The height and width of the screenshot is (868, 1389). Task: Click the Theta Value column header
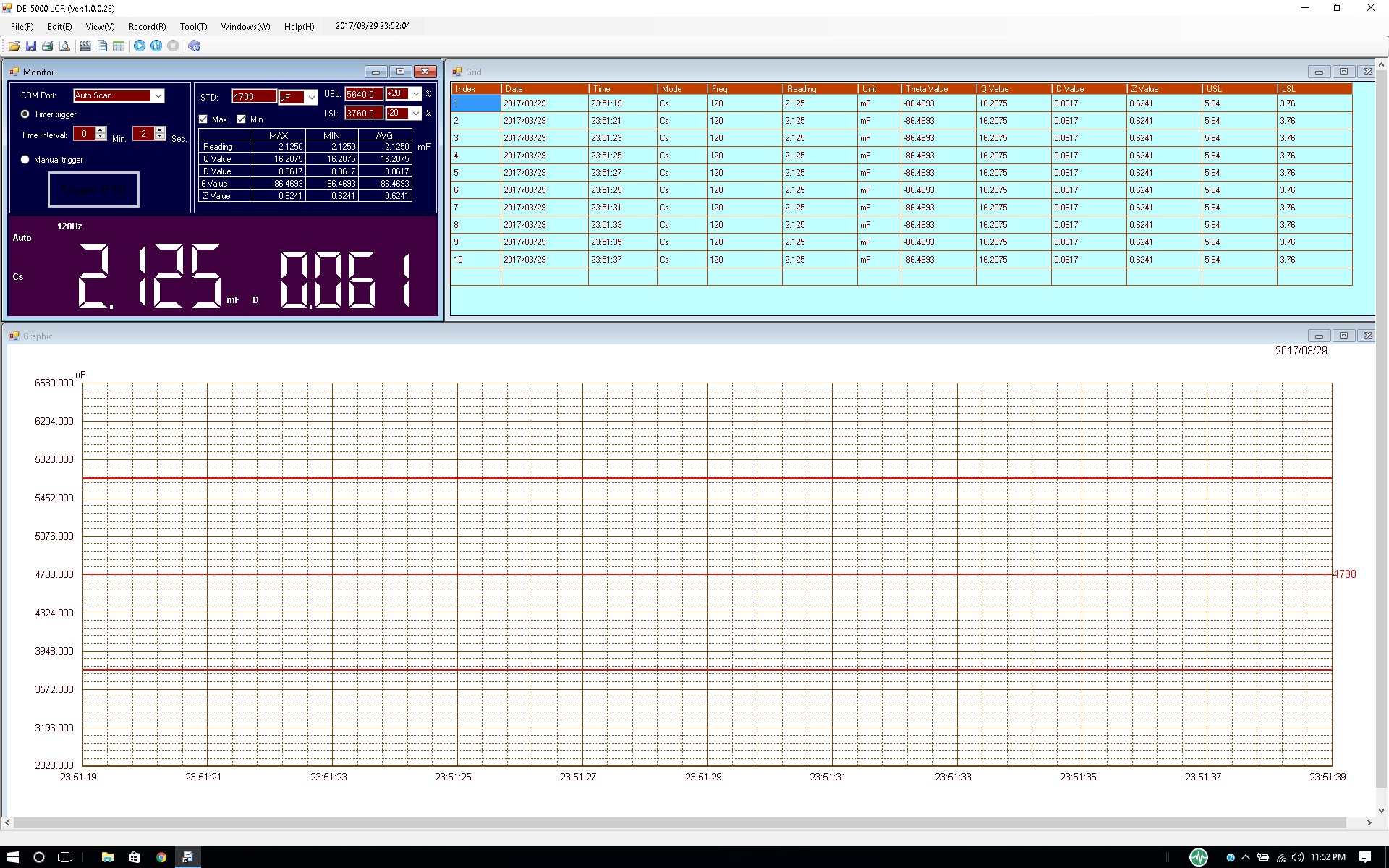(938, 89)
